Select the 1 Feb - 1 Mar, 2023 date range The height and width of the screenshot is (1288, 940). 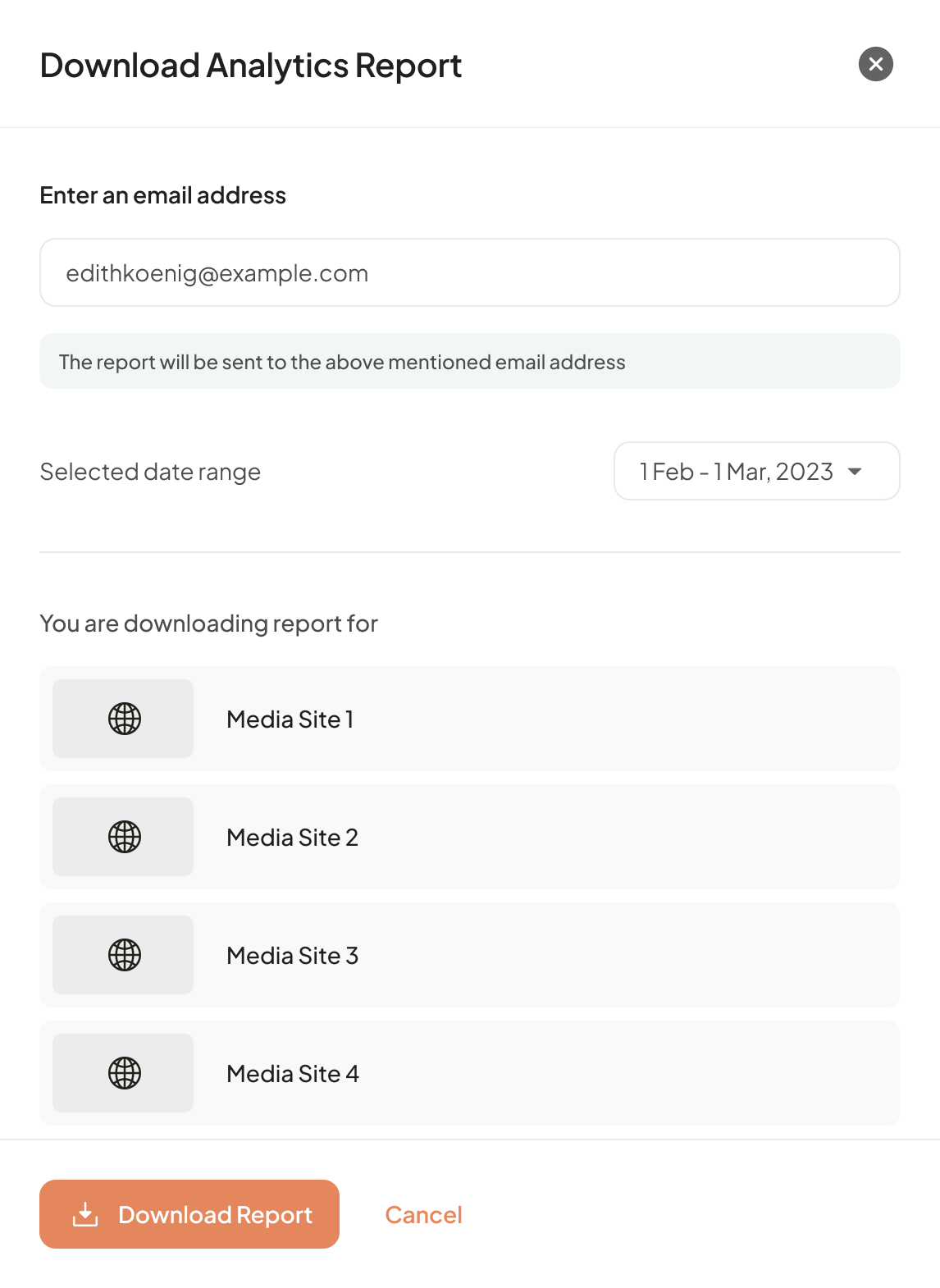pyautogui.click(x=757, y=471)
